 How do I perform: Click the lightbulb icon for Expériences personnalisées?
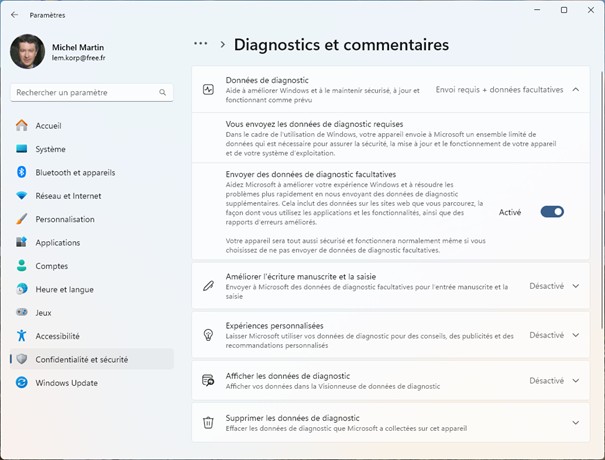(x=208, y=335)
